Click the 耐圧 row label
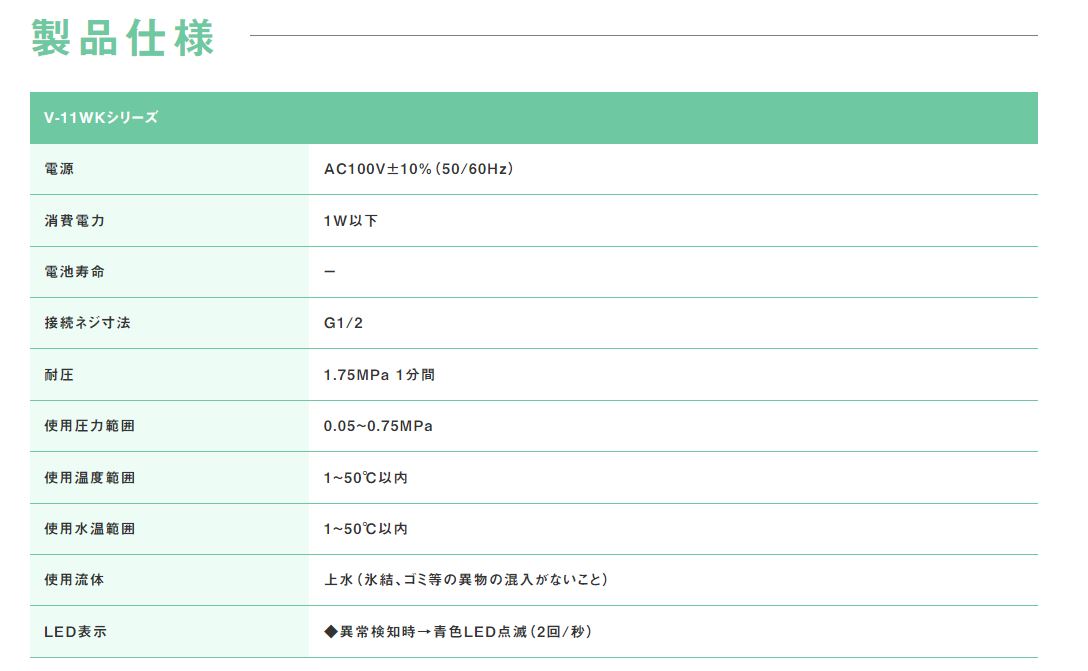The width and height of the screenshot is (1088, 671). point(59,375)
